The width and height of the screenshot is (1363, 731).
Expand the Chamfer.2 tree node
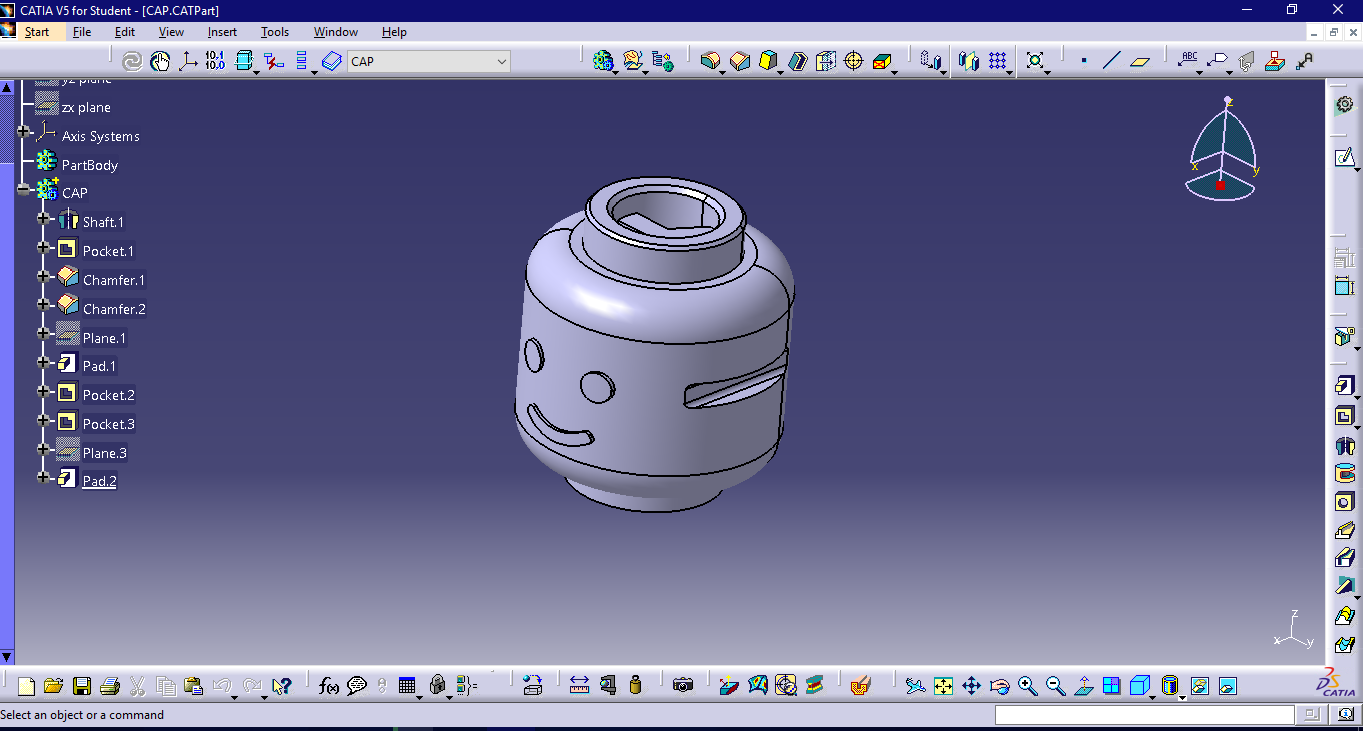coord(44,304)
